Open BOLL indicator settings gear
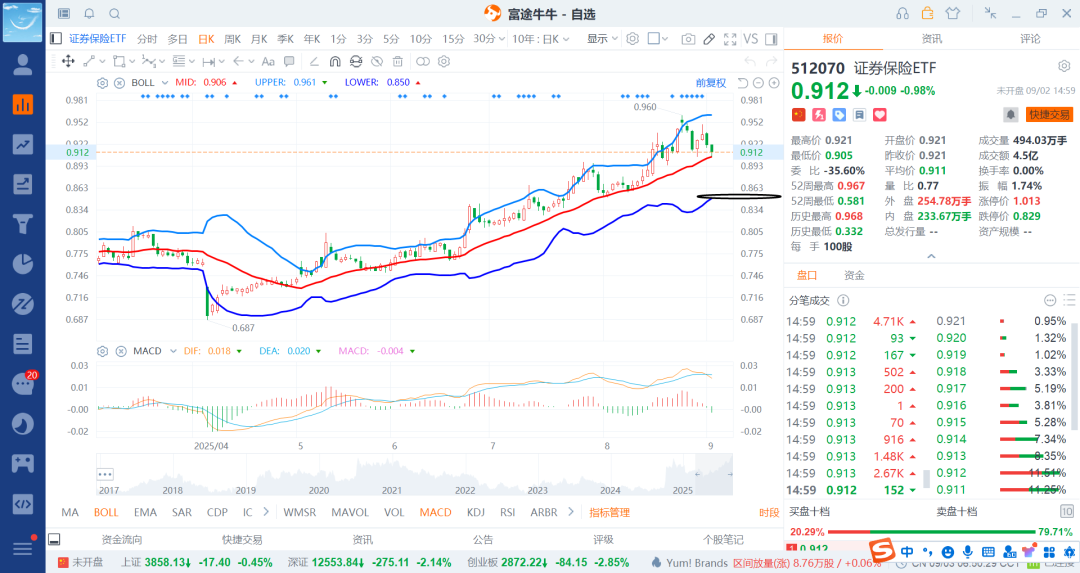 (x=103, y=83)
